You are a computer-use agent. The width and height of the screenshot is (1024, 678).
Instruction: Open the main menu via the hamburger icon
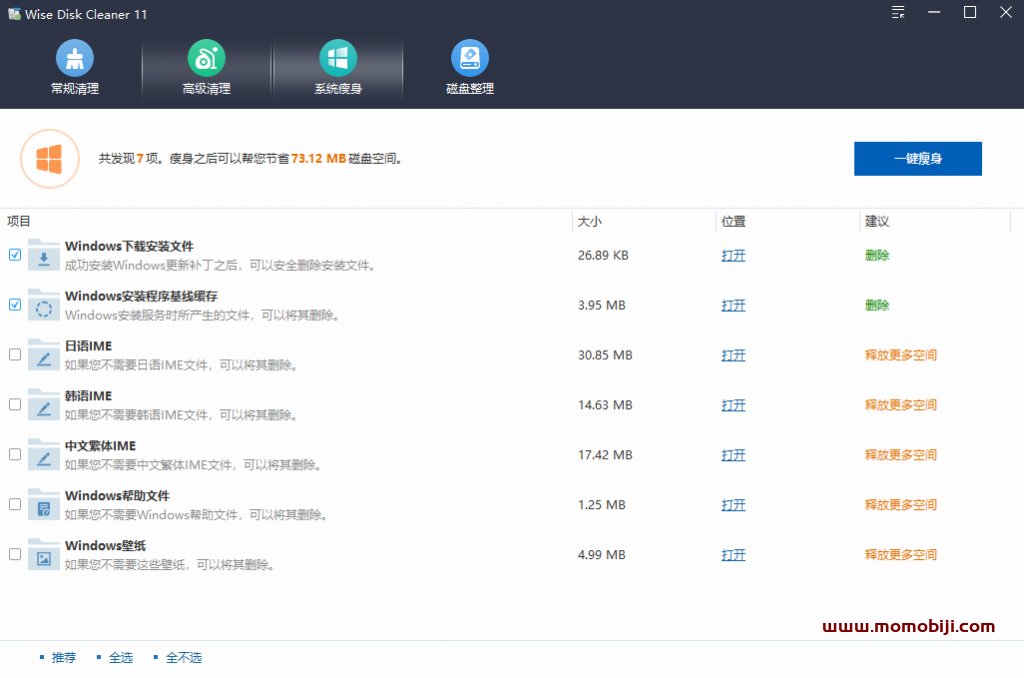897,13
